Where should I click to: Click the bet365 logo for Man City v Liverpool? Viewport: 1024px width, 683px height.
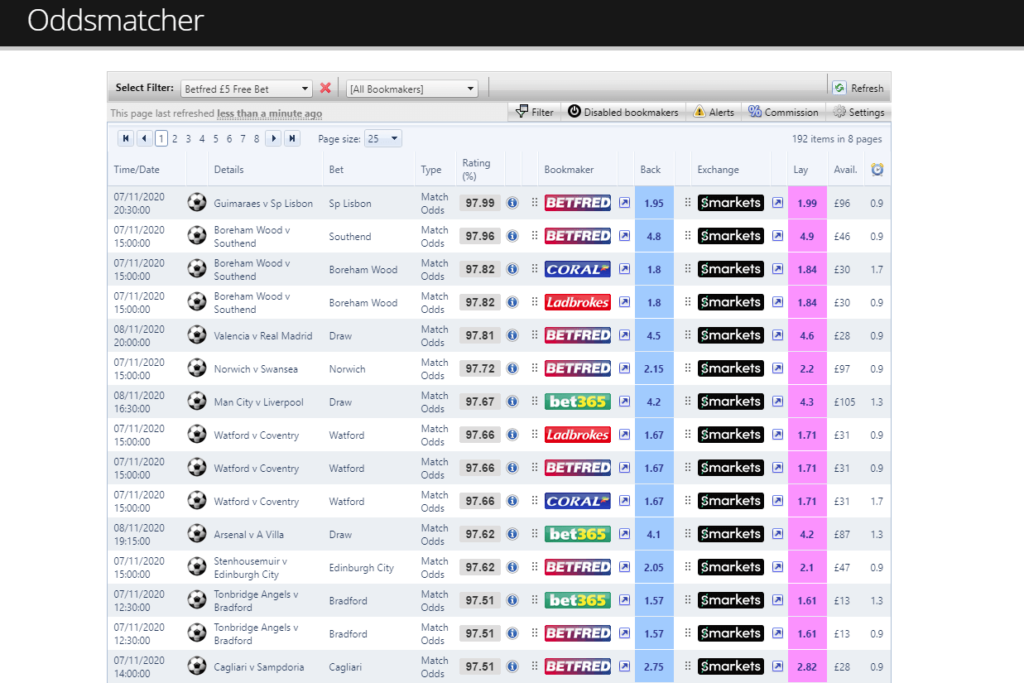(x=577, y=402)
